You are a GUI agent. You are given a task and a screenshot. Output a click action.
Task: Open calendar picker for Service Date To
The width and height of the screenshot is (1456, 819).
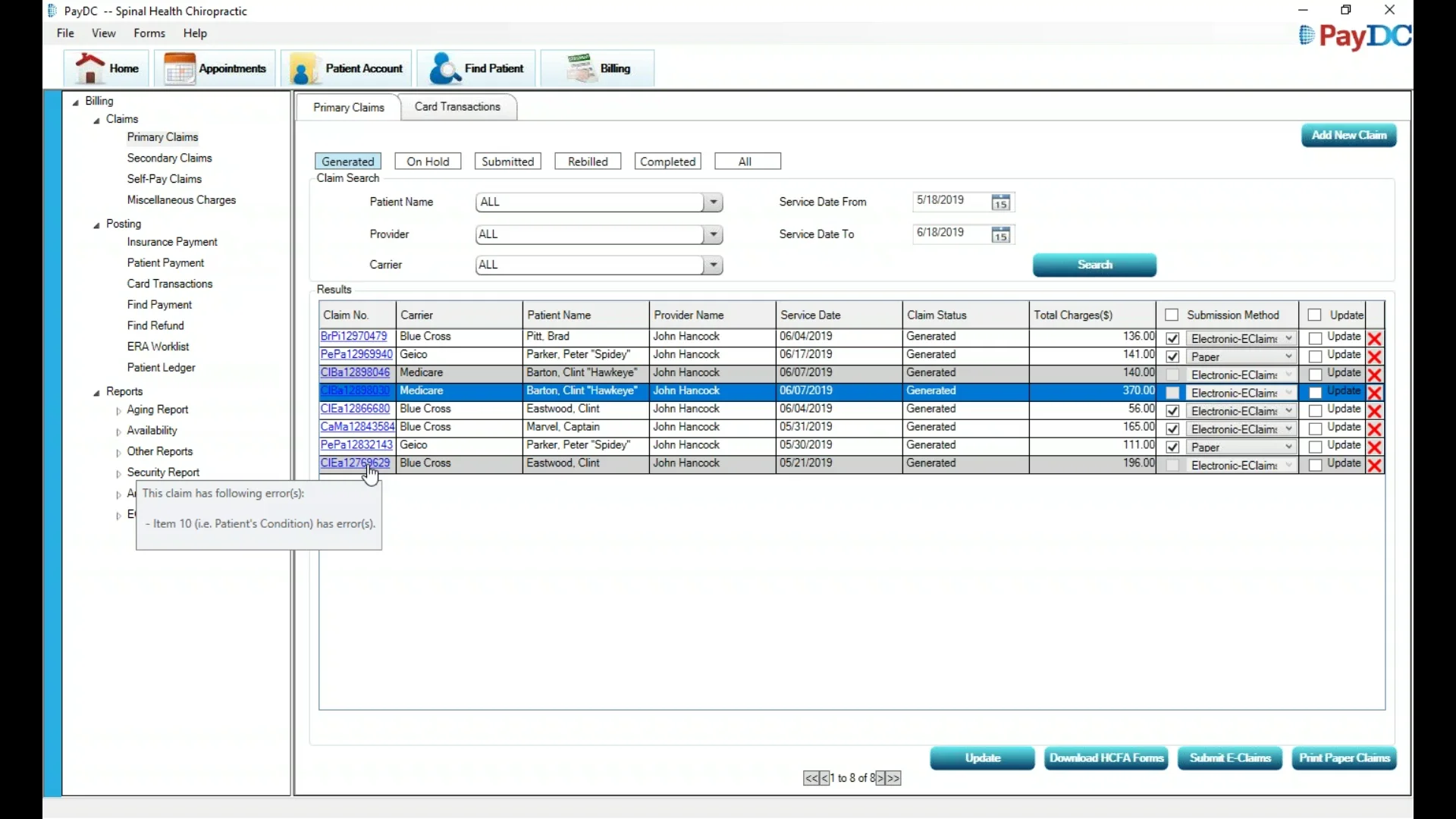coord(1001,235)
